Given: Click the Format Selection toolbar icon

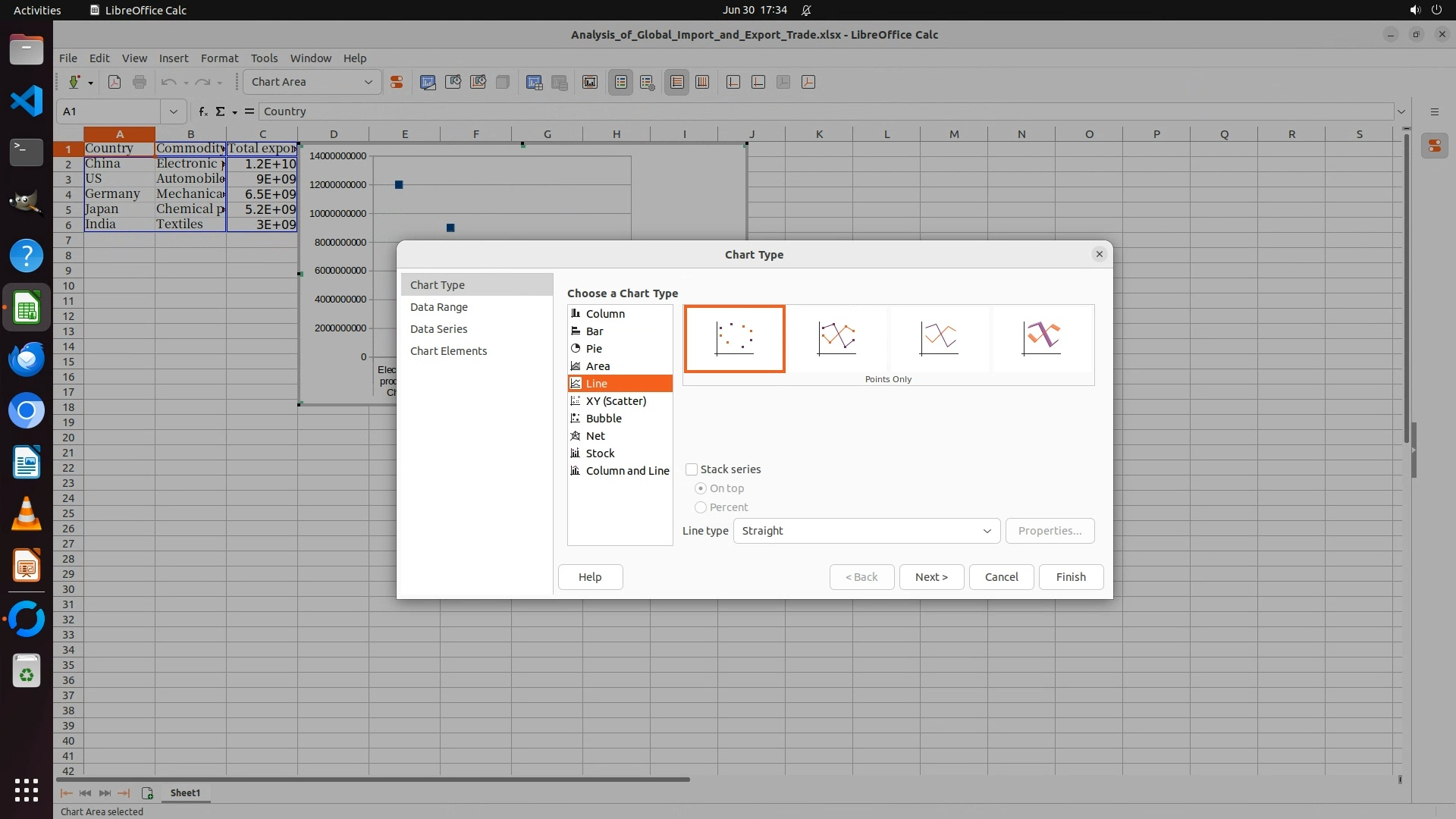Looking at the screenshot, I should tap(396, 82).
